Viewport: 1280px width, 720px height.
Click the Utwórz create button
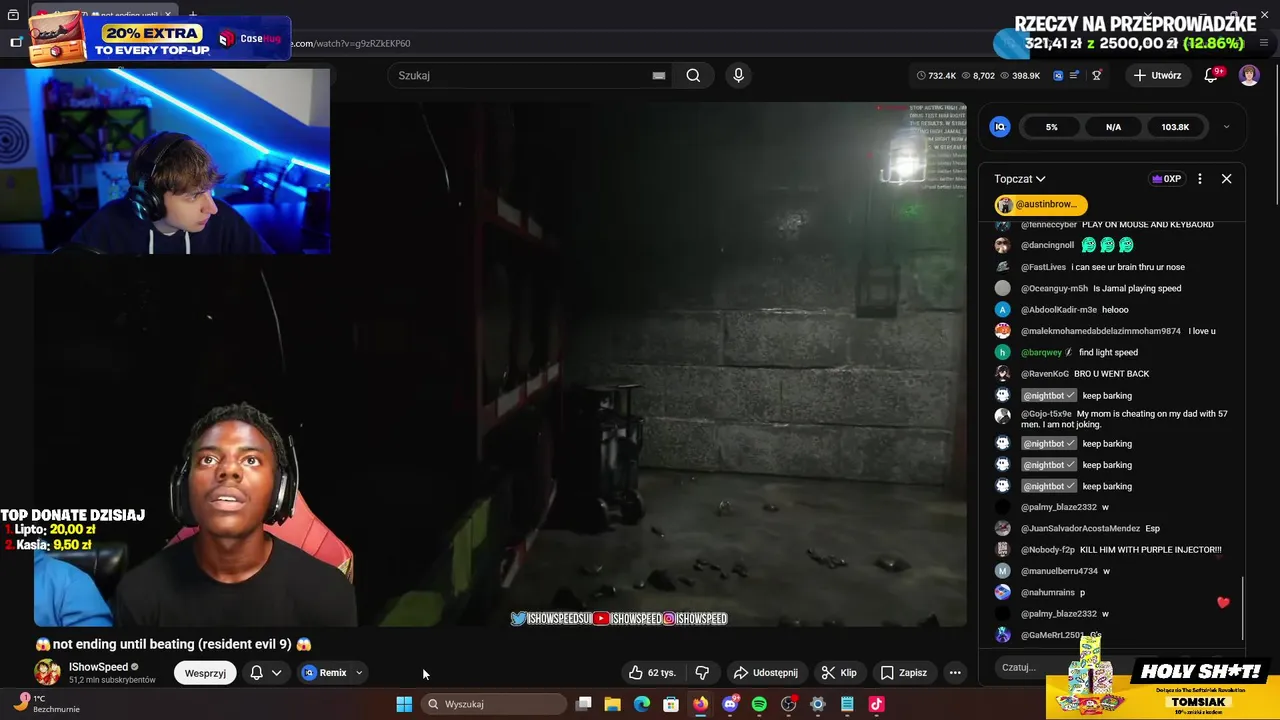(x=1157, y=75)
